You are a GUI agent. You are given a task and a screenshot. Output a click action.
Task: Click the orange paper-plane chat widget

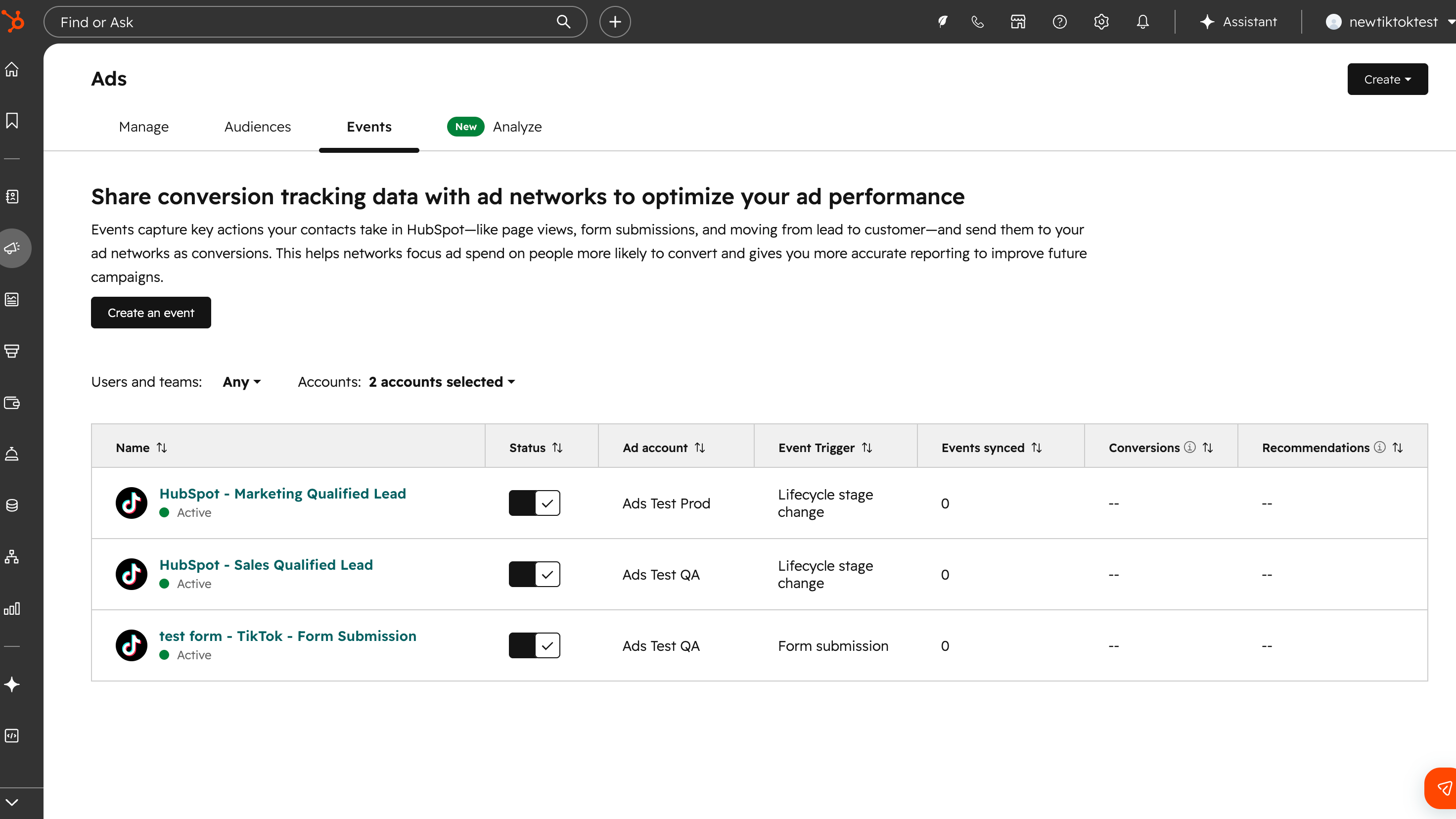coord(1442,788)
